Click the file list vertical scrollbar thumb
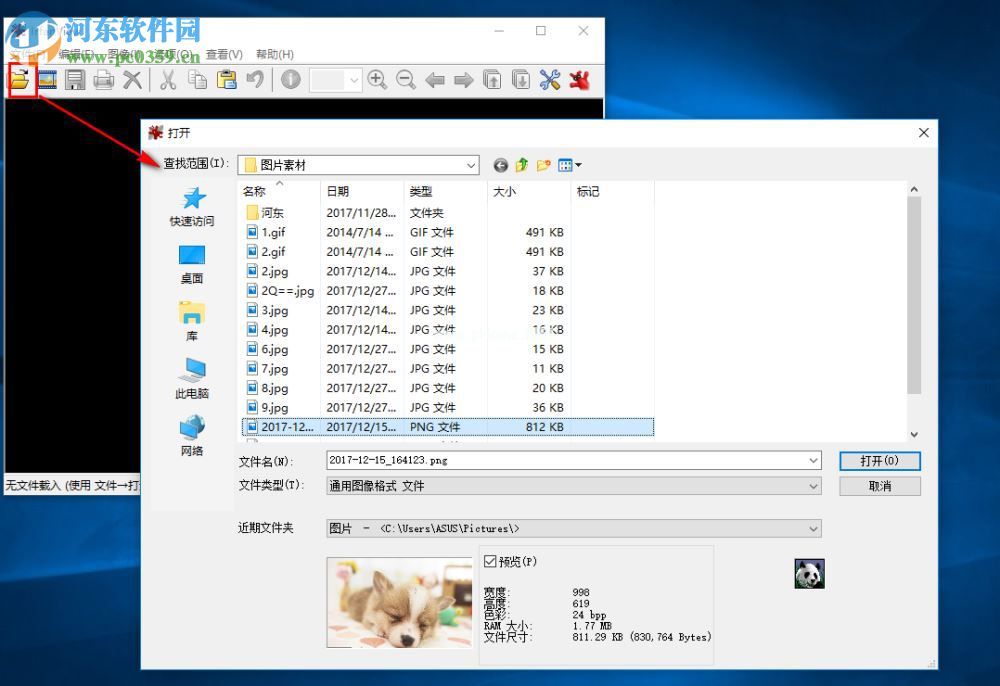Viewport: 1000px width, 686px height. (914, 295)
